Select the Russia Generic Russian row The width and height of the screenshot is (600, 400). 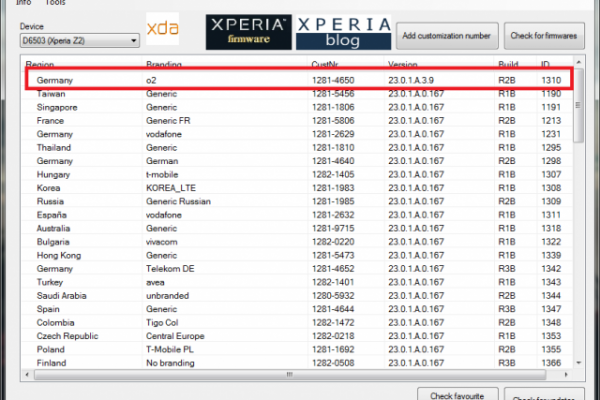click(298, 201)
